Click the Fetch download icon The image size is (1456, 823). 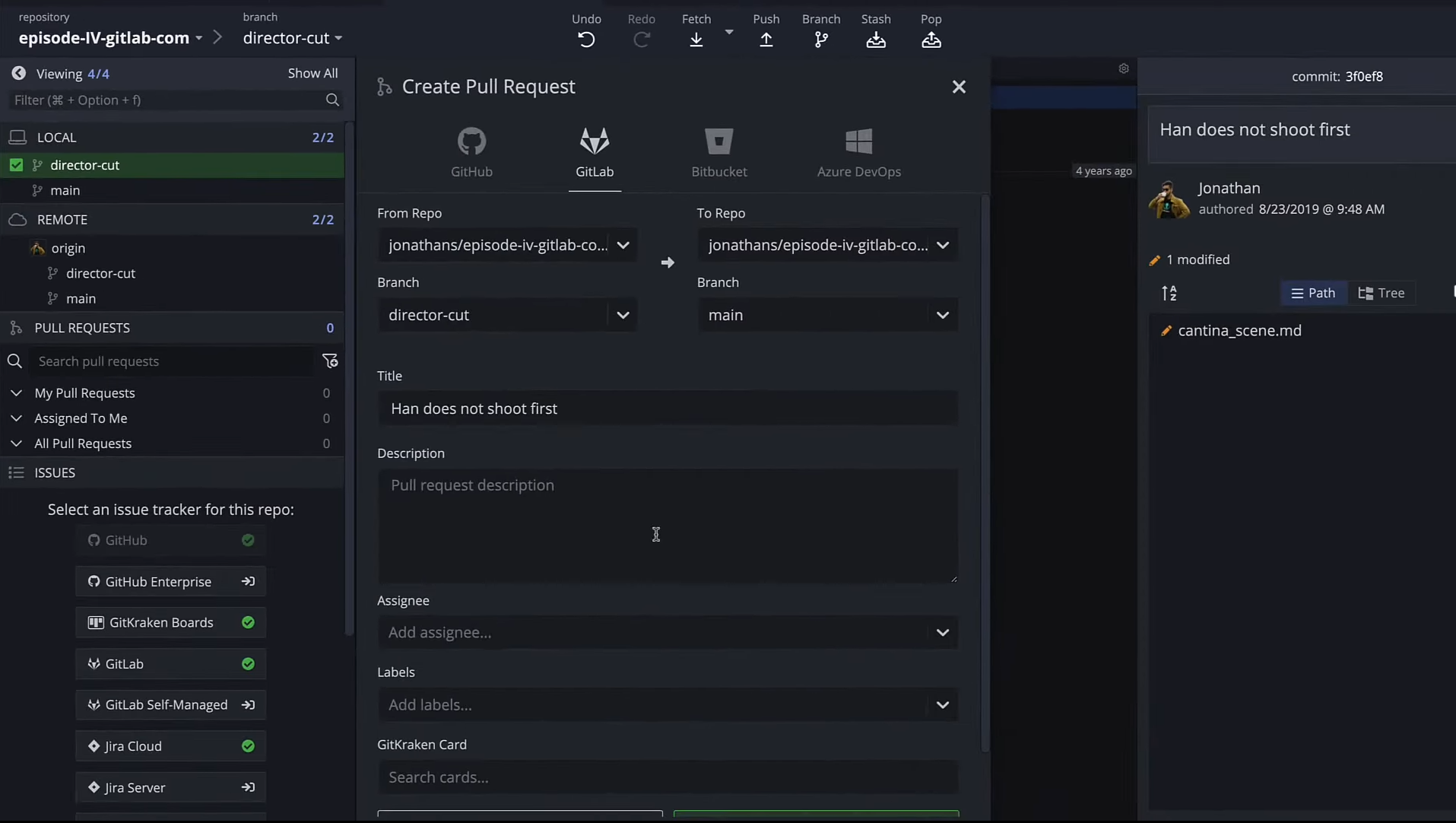tap(696, 40)
